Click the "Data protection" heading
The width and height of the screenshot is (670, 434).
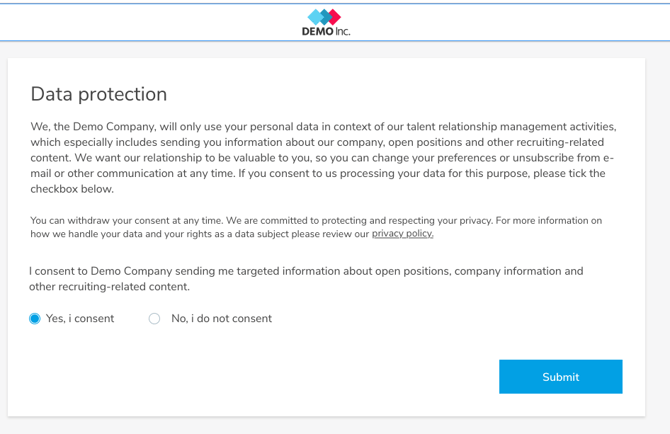click(x=99, y=94)
